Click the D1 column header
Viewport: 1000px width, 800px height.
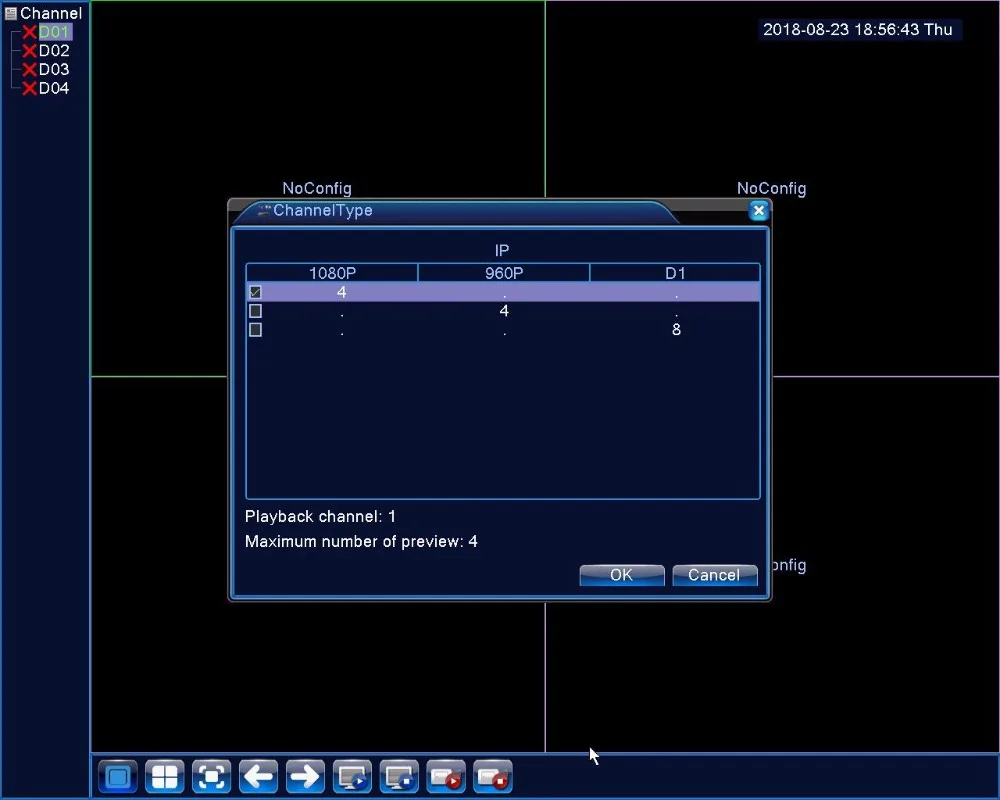coord(675,273)
